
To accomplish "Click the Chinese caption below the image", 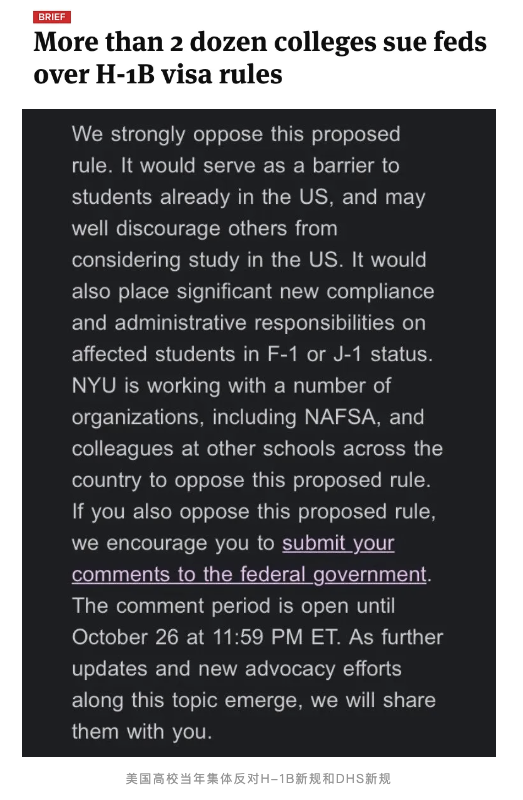I will (258, 779).
